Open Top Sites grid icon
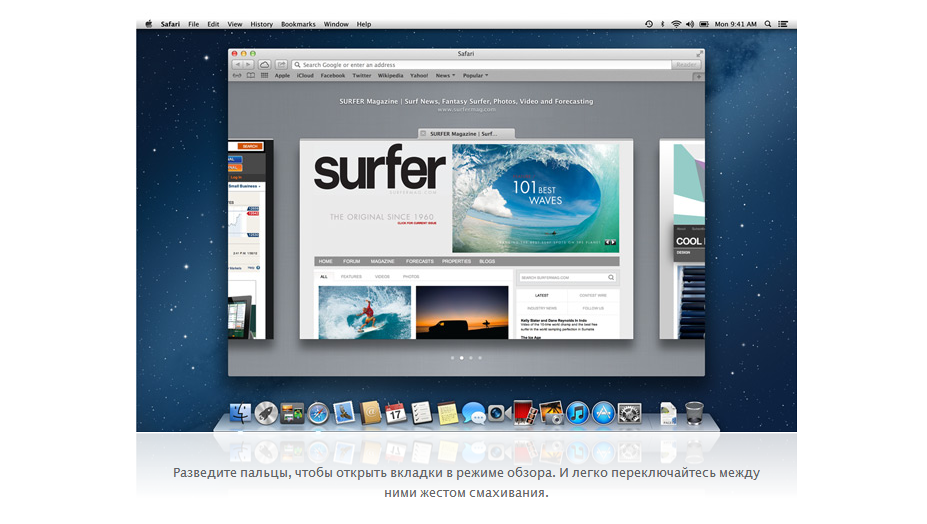 tap(264, 76)
